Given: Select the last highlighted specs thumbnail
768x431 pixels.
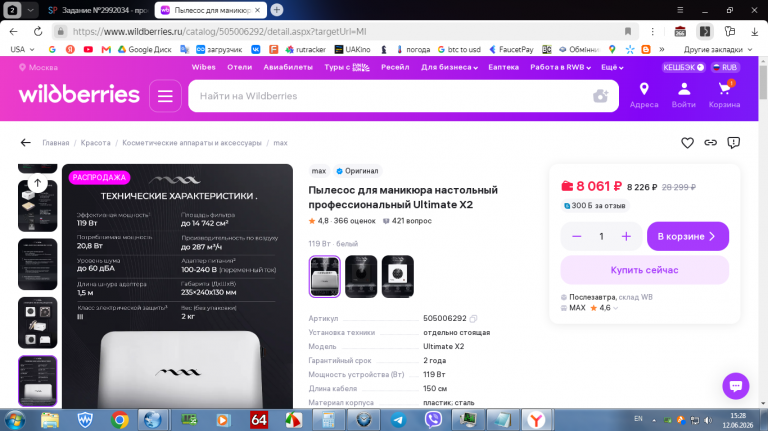Looking at the screenshot, I should [x=38, y=381].
